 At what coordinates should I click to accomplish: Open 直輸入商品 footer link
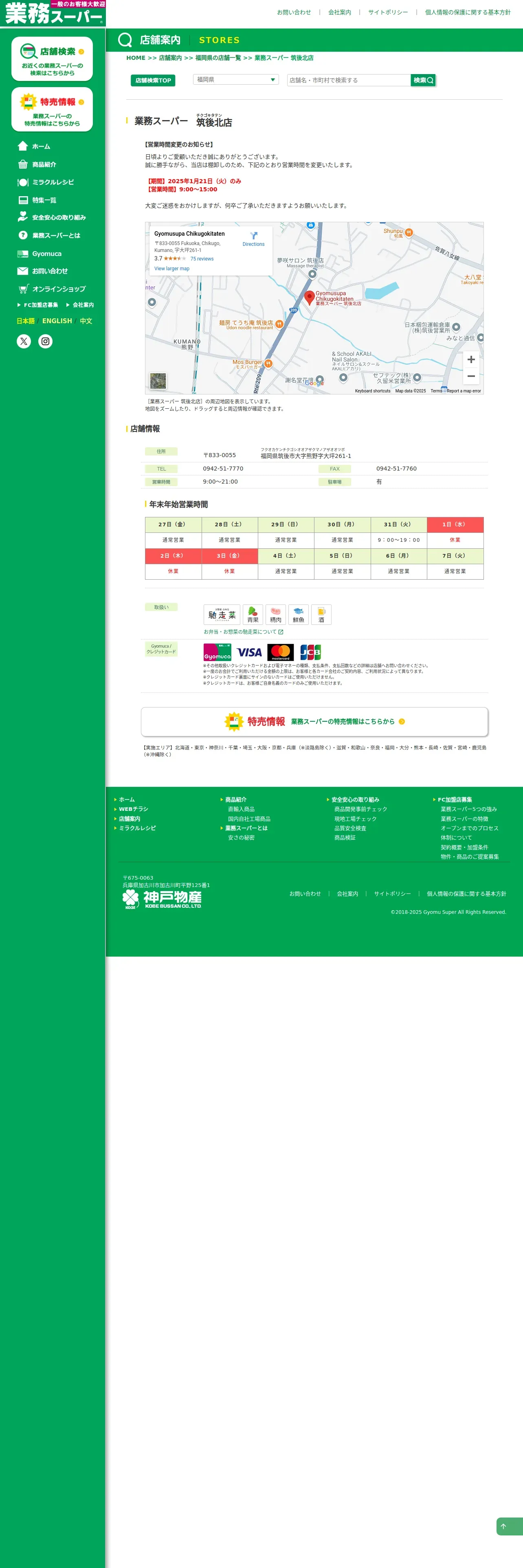241,810
